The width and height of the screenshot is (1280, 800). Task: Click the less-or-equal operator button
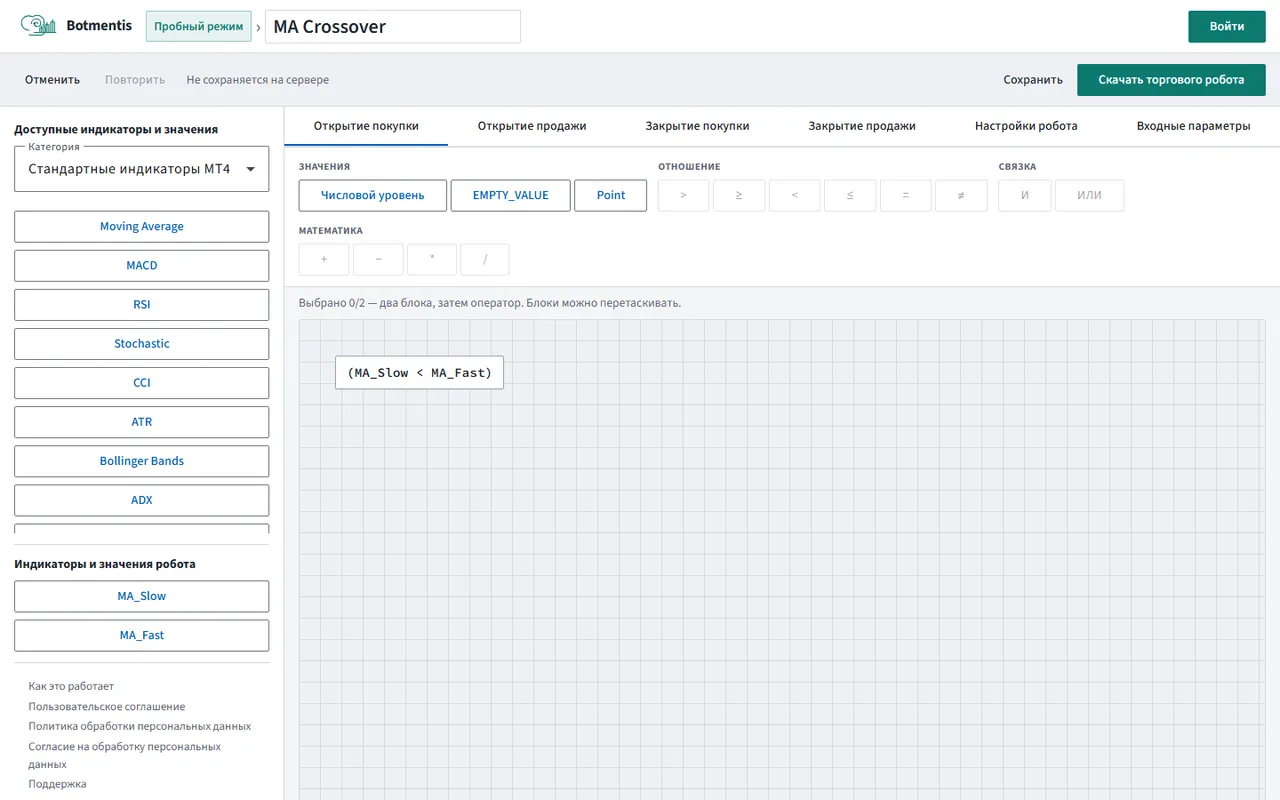coord(850,195)
